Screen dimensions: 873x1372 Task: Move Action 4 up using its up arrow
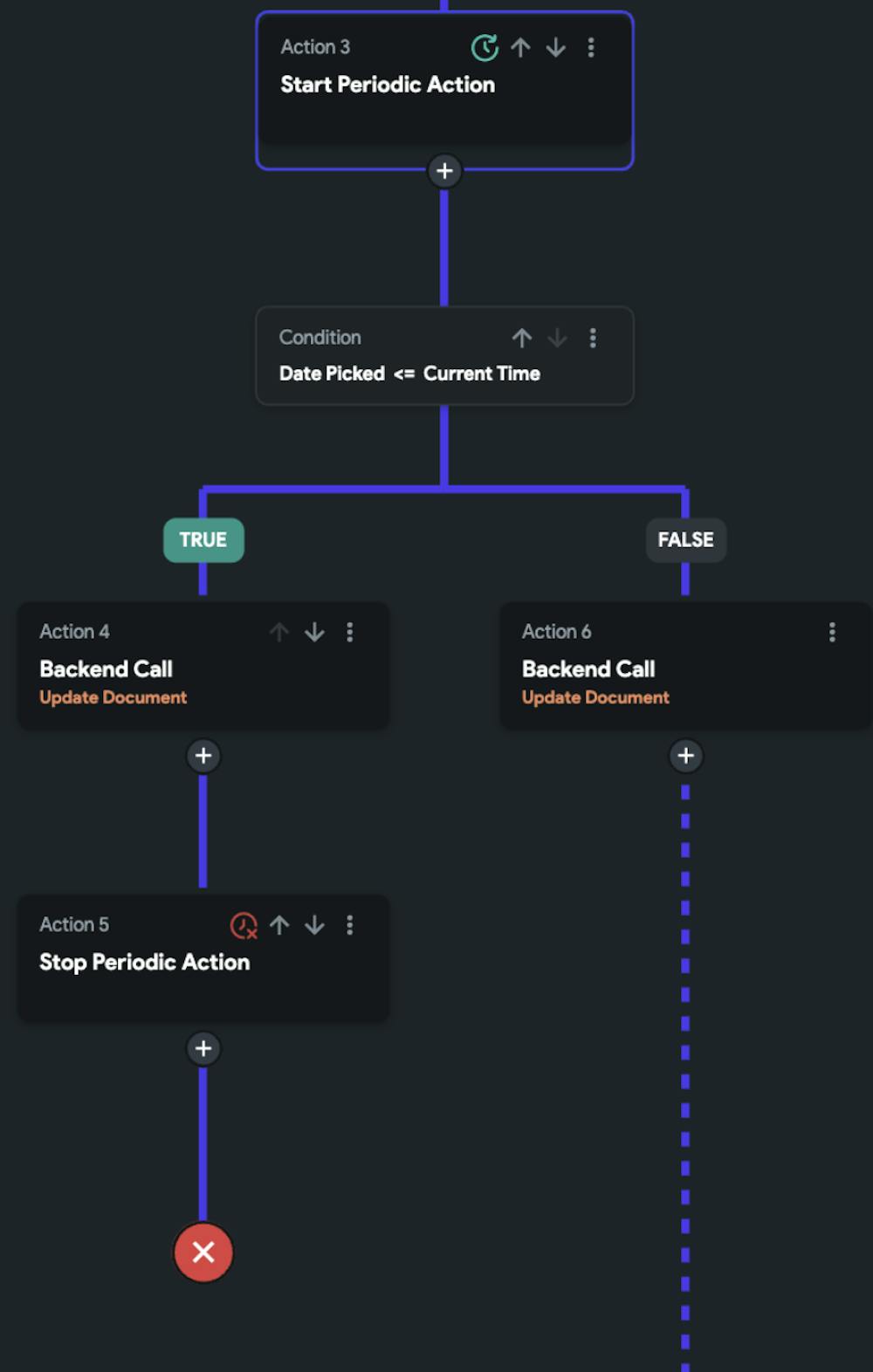(279, 632)
